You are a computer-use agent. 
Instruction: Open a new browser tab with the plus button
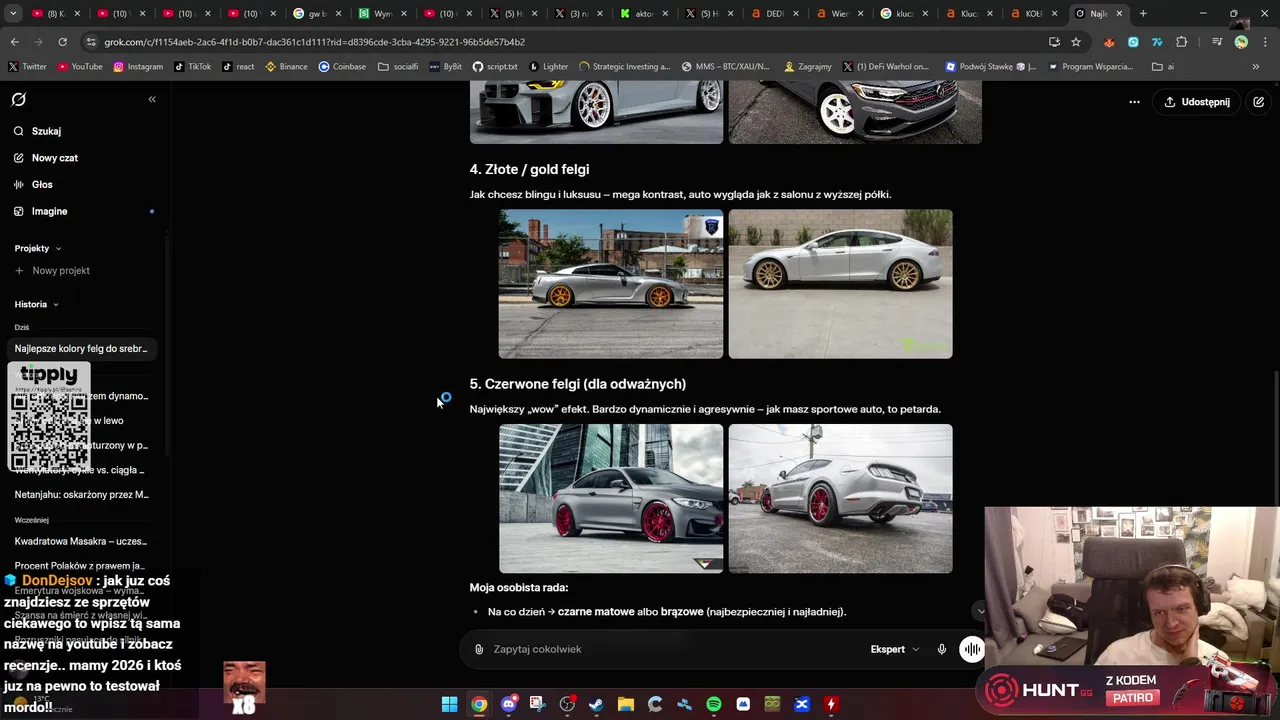1143,14
